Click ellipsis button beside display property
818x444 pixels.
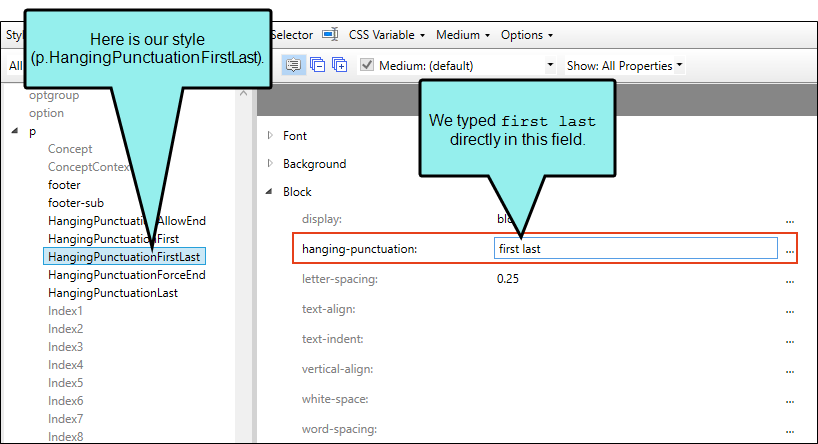pyautogui.click(x=790, y=219)
